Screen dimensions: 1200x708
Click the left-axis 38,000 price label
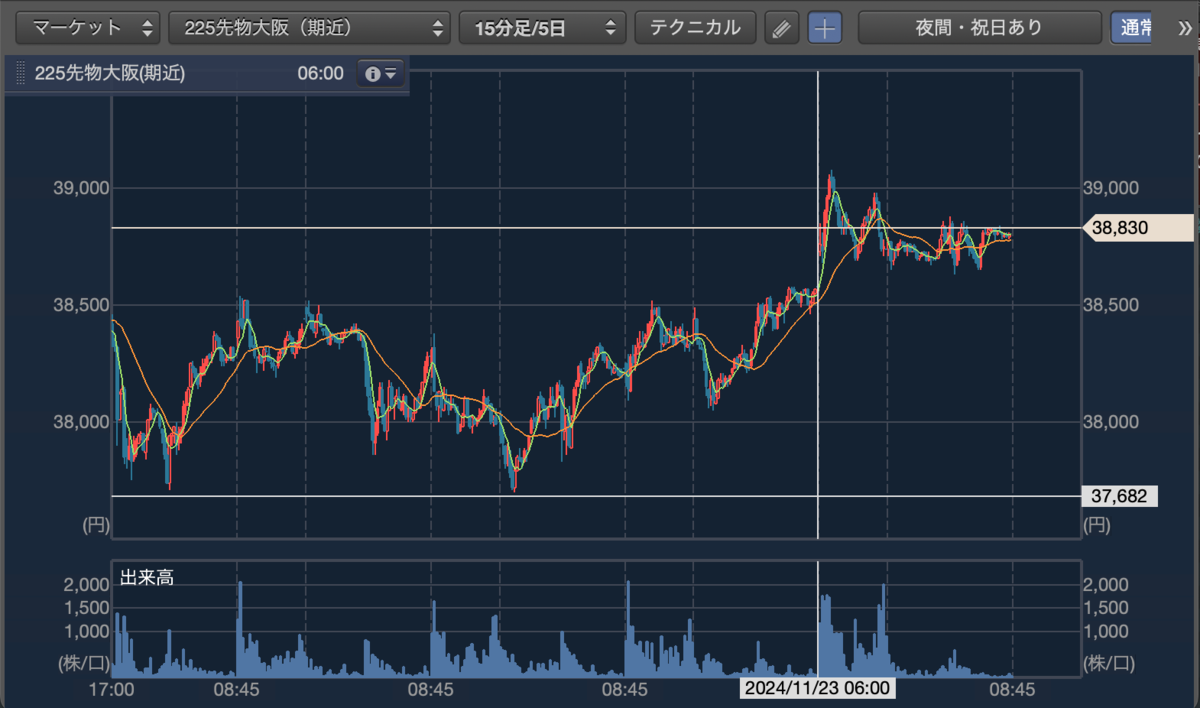tap(80, 422)
